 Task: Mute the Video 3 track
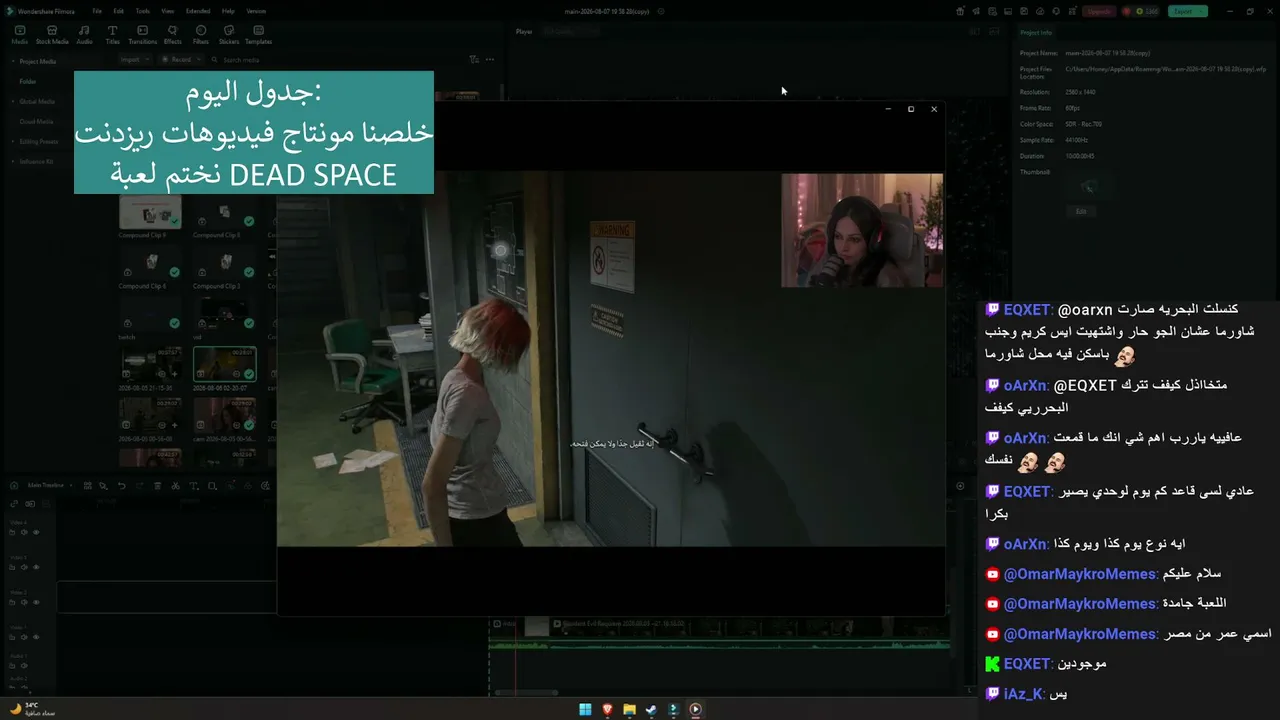[24, 567]
